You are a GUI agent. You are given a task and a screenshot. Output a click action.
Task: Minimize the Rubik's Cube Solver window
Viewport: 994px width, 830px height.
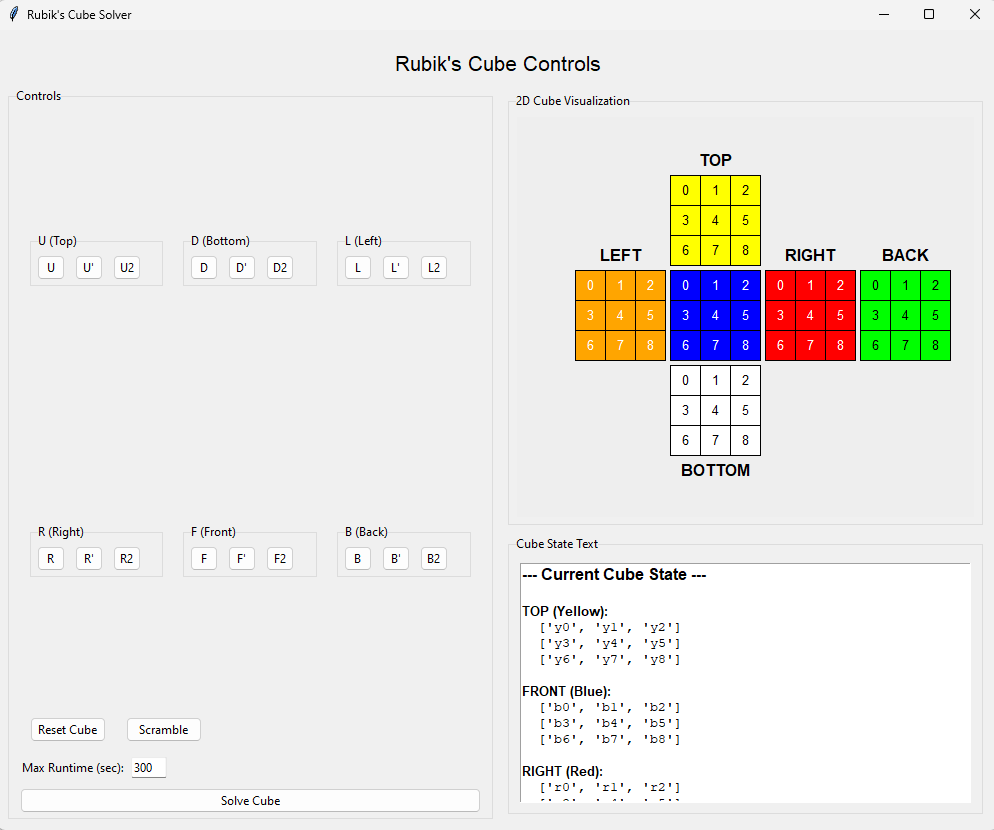884,14
